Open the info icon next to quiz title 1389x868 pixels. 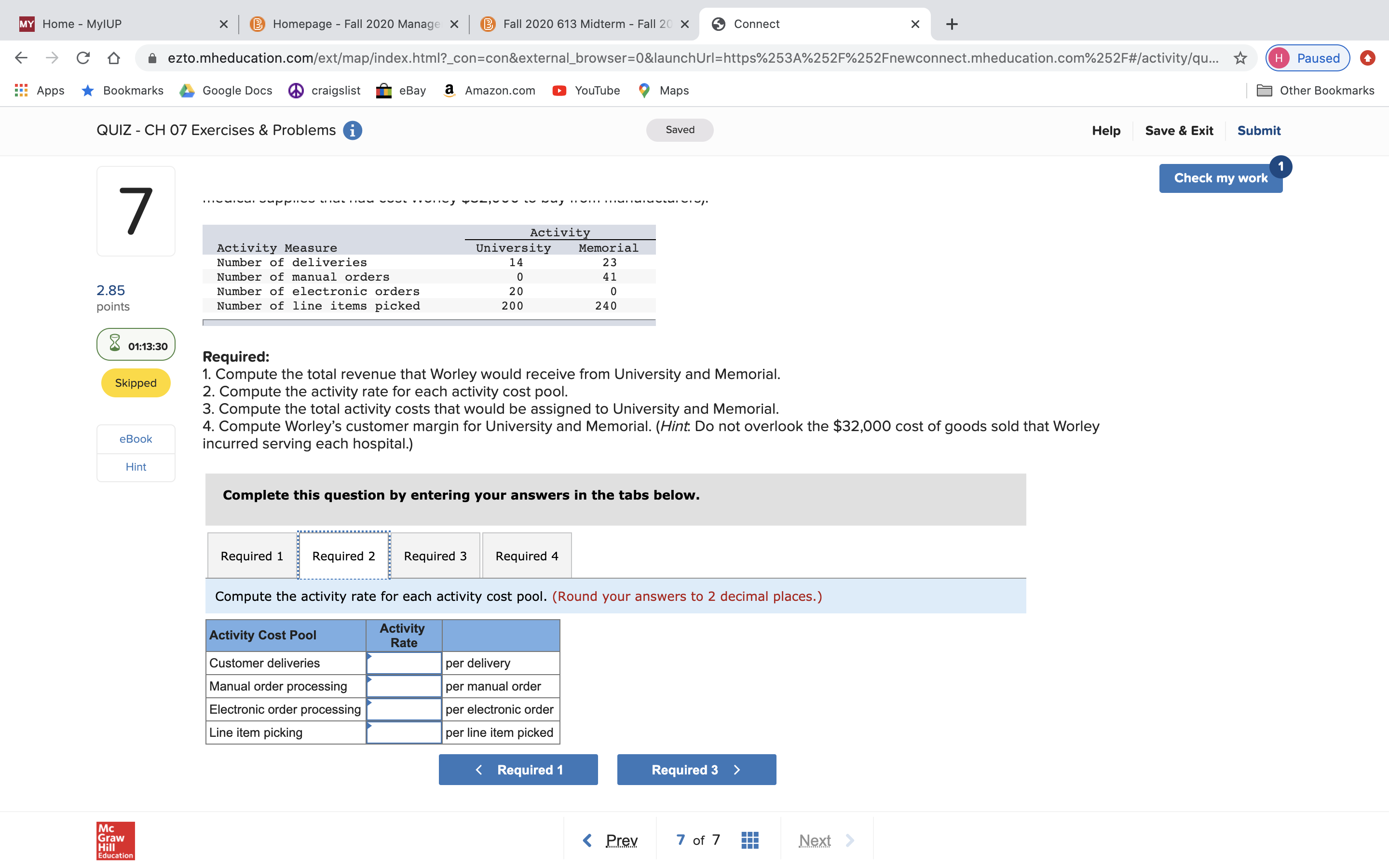click(x=352, y=130)
